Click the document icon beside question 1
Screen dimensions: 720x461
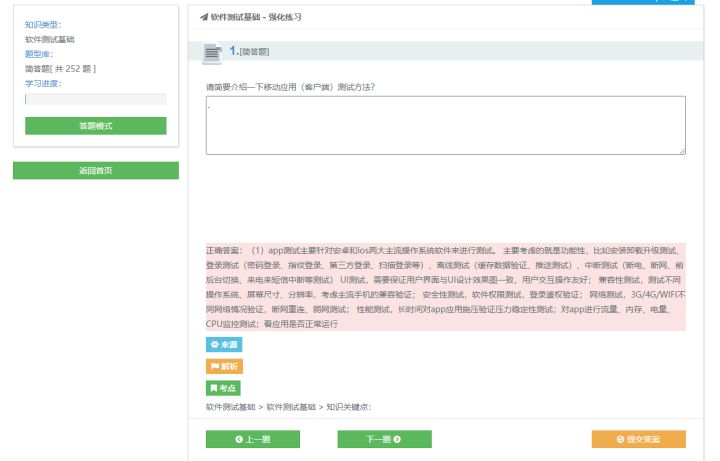click(212, 54)
